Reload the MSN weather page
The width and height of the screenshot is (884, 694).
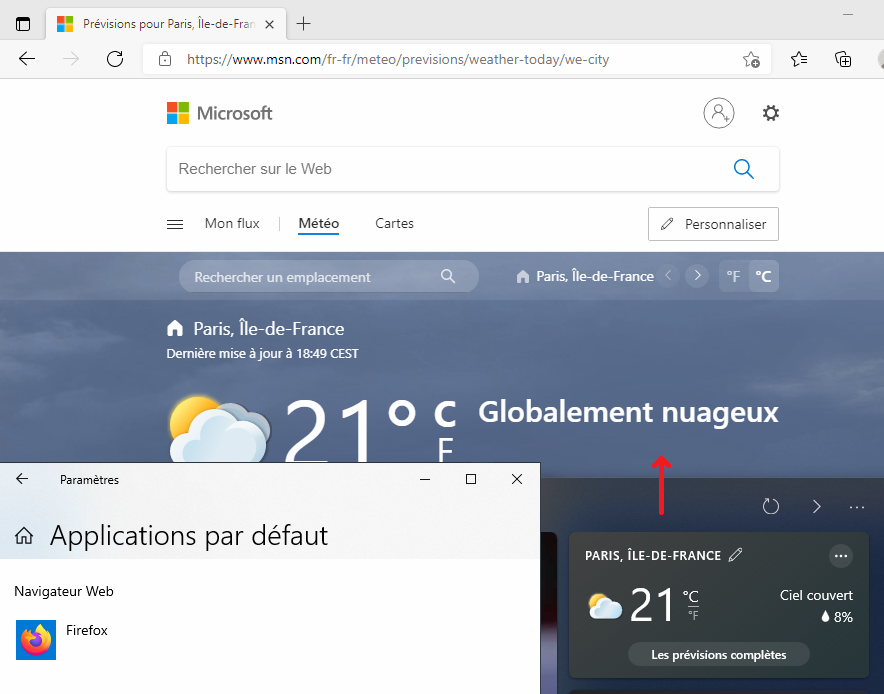115,59
